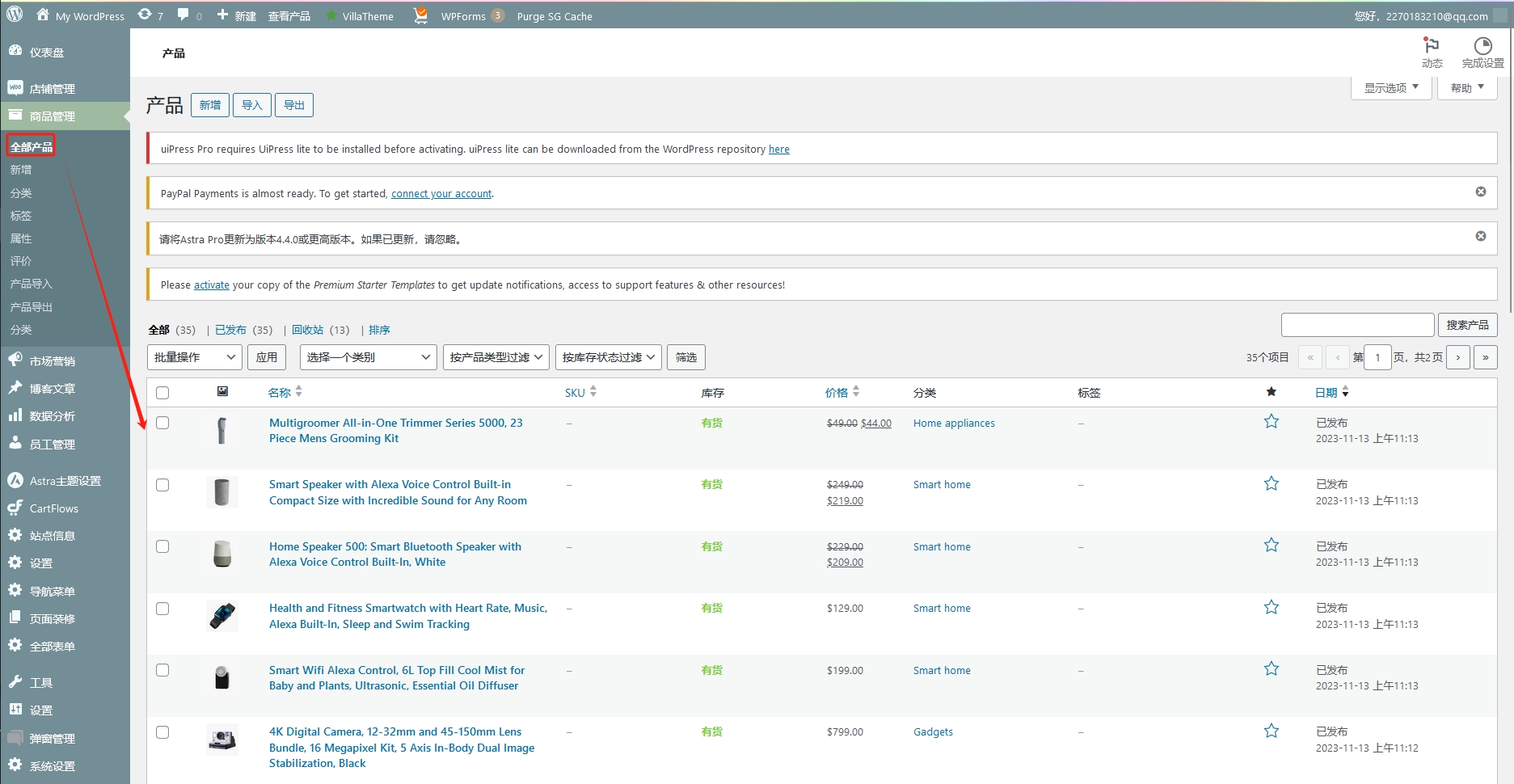Star the Multigroomer All-in-One Trimmer product
This screenshot has height=784, width=1514.
coord(1272,422)
